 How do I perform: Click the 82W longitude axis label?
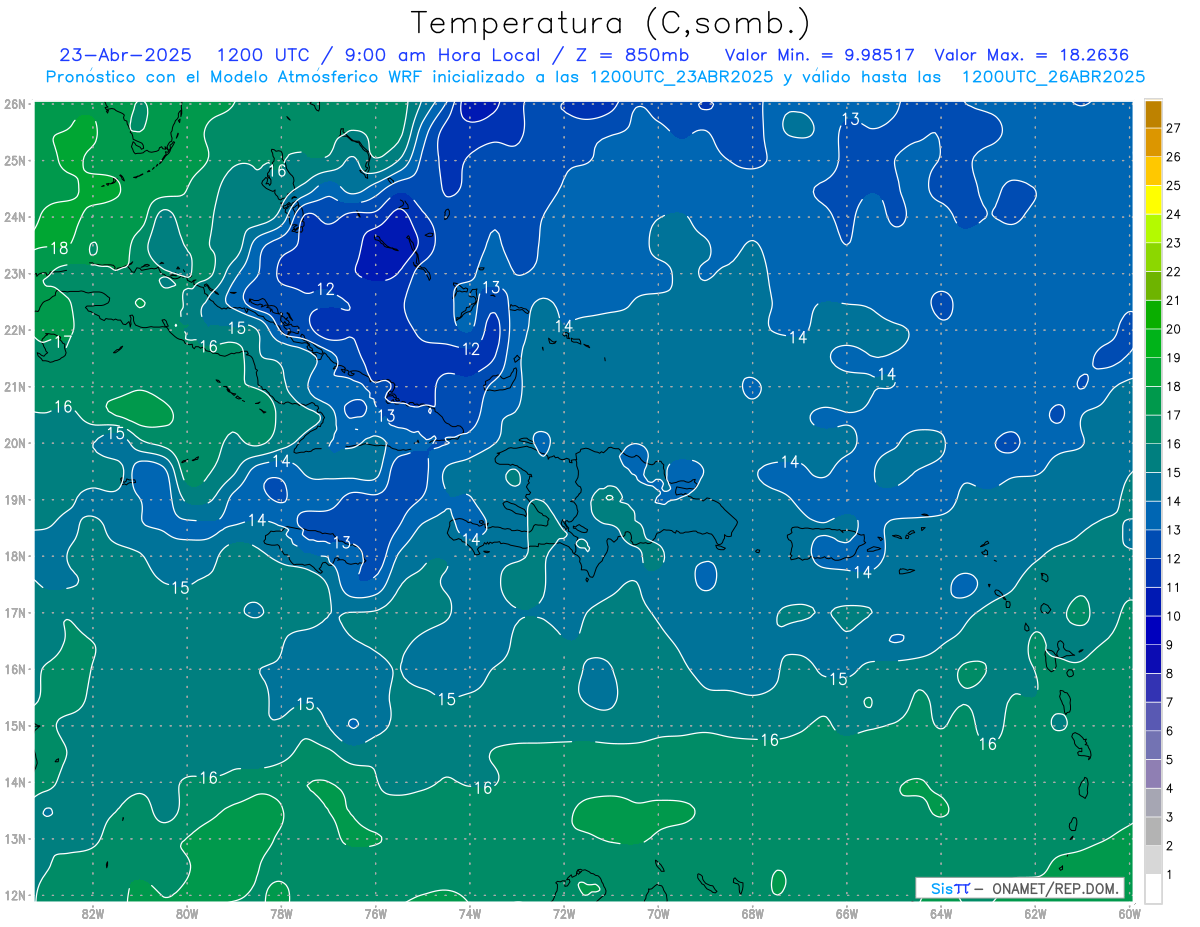93,913
